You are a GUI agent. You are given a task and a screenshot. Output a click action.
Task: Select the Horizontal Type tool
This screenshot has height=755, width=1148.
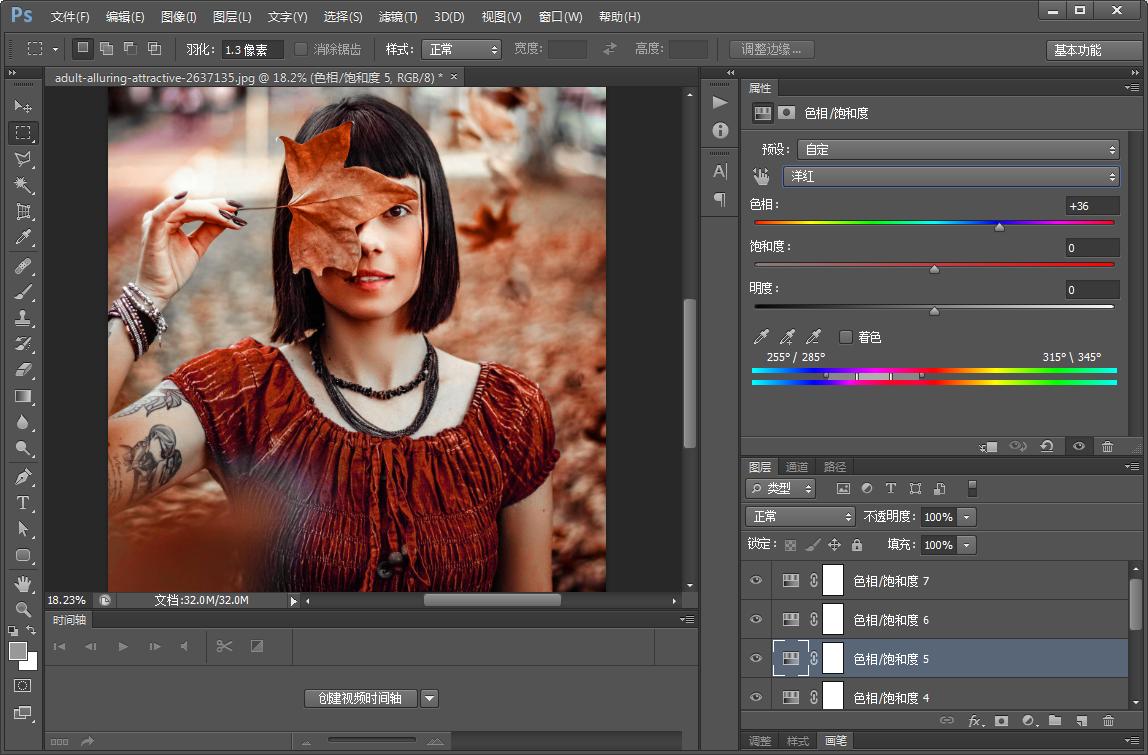pos(23,503)
